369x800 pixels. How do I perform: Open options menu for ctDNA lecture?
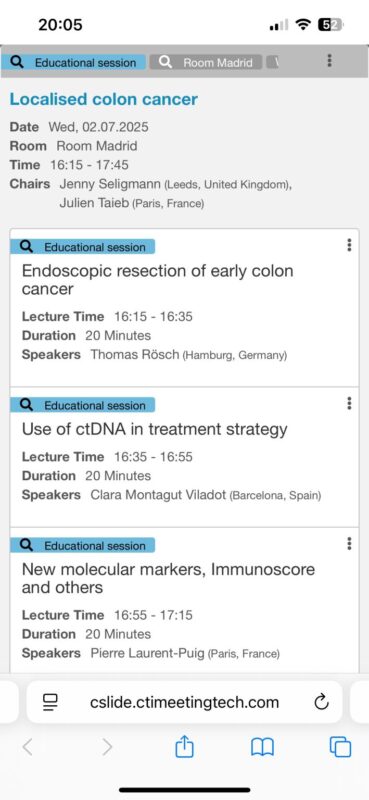coord(349,403)
